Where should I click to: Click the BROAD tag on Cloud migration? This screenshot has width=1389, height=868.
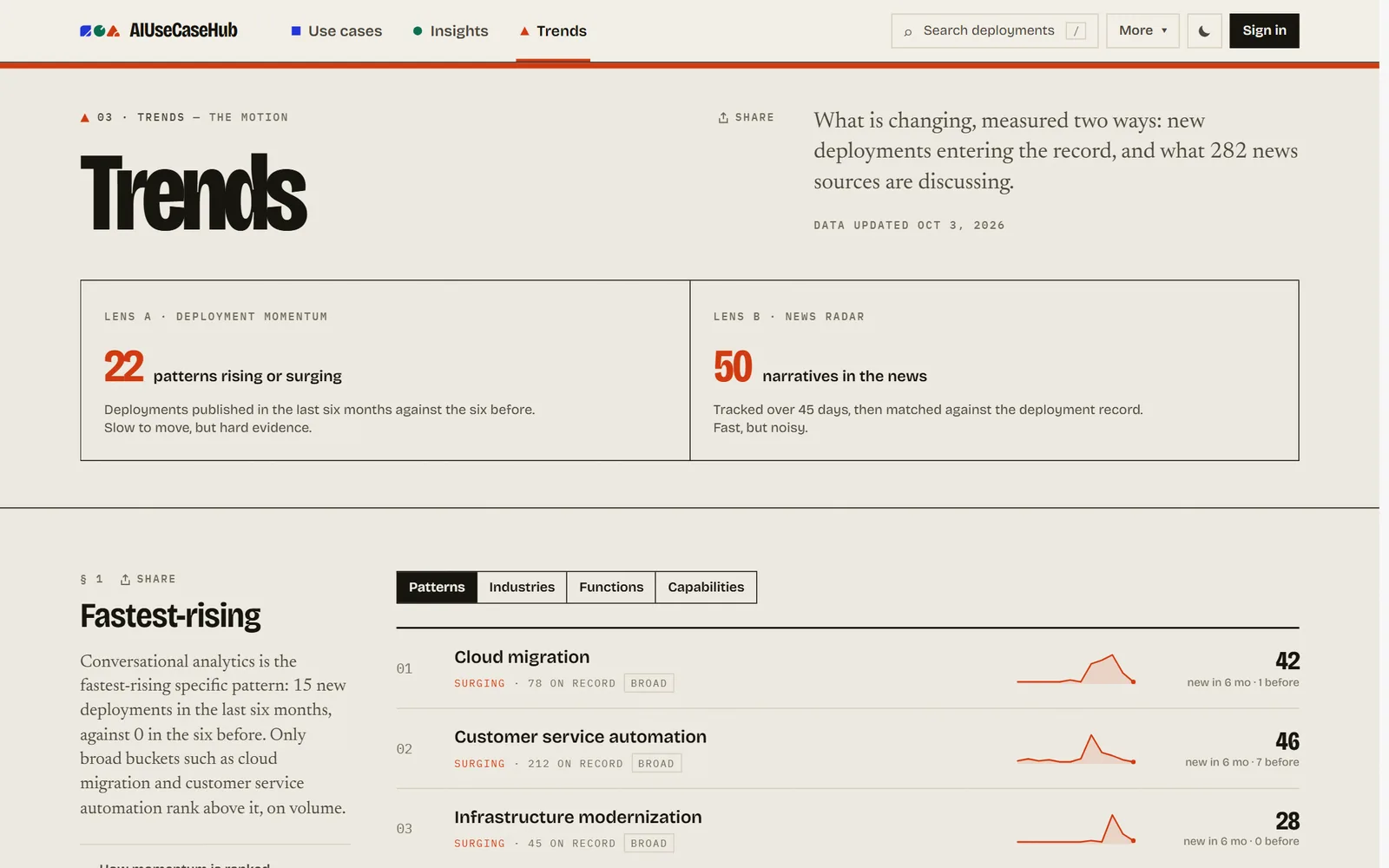click(648, 683)
